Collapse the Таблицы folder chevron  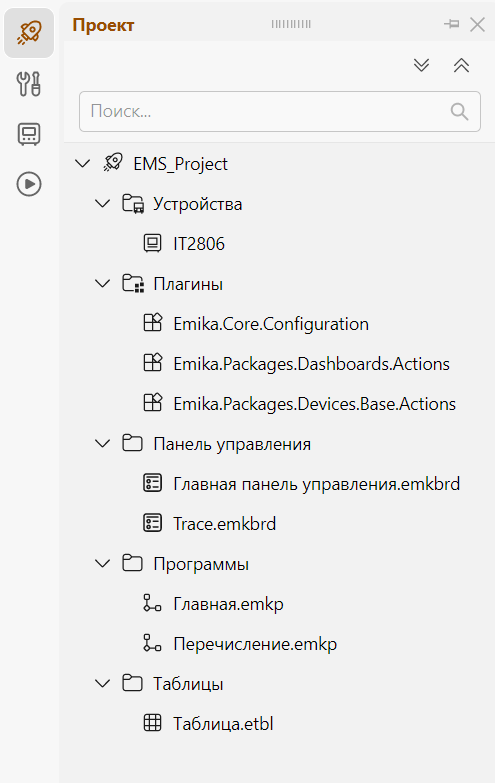tap(102, 684)
